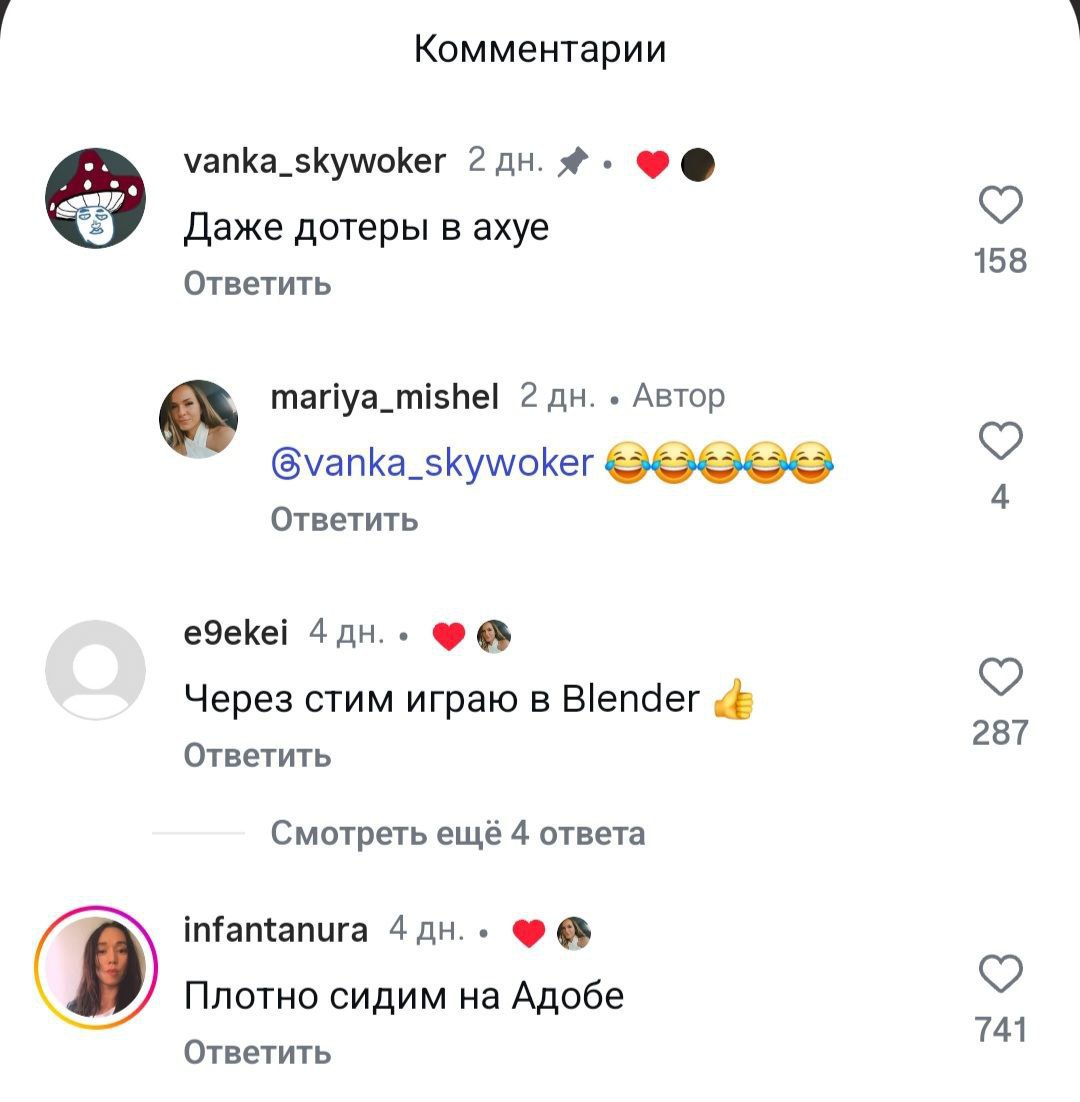Viewport: 1080px width, 1102px height.
Task: Open username mariya_mishel profile link
Action: coord(385,397)
